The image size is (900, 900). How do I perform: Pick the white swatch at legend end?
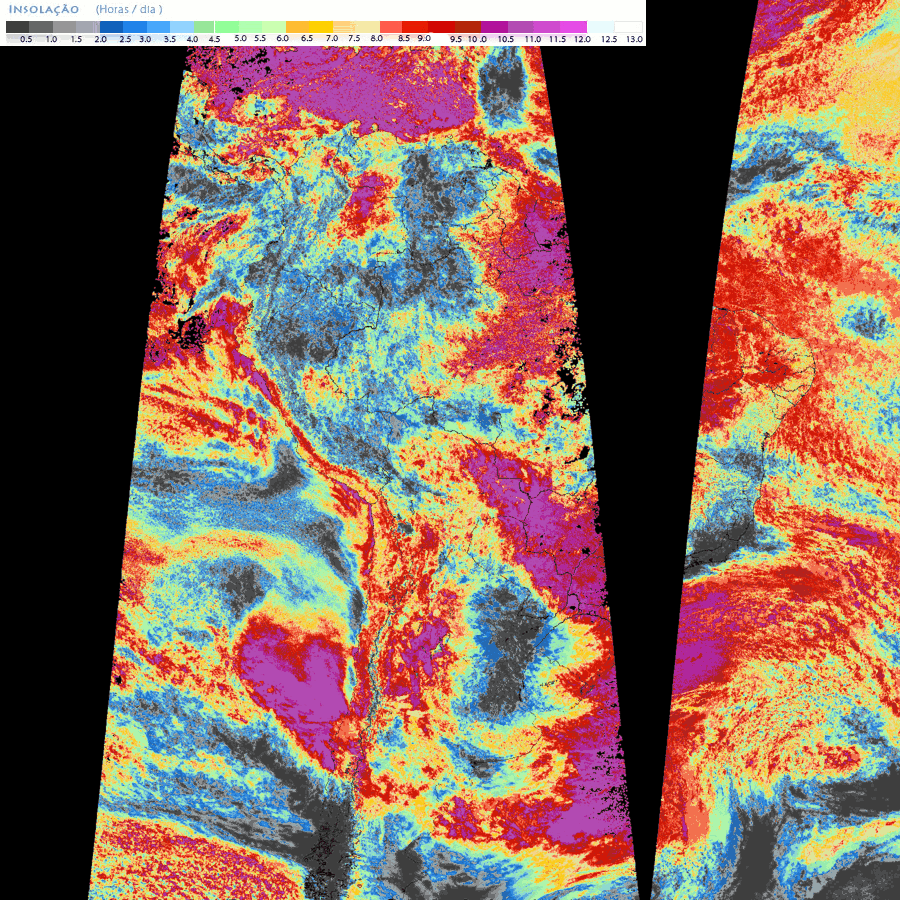(x=628, y=27)
